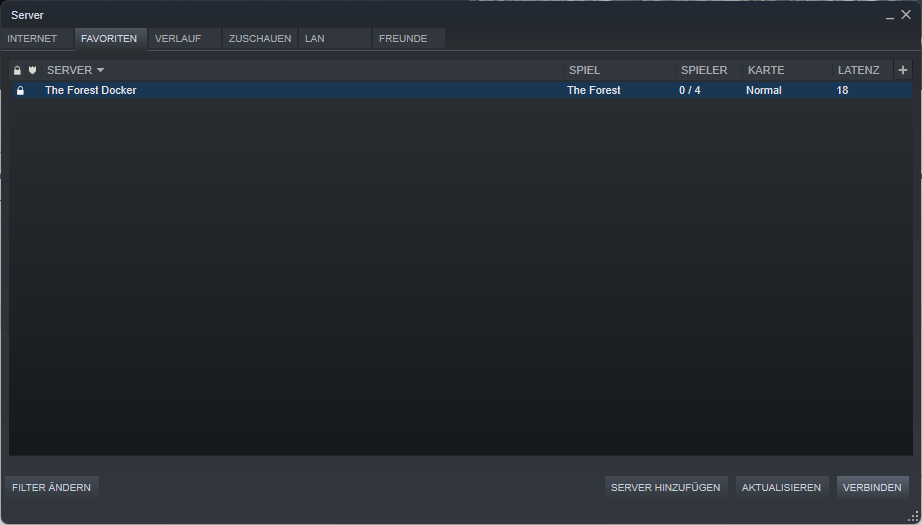Click SERVER HINZUFÜGEN button
922x525 pixels.
(666, 487)
